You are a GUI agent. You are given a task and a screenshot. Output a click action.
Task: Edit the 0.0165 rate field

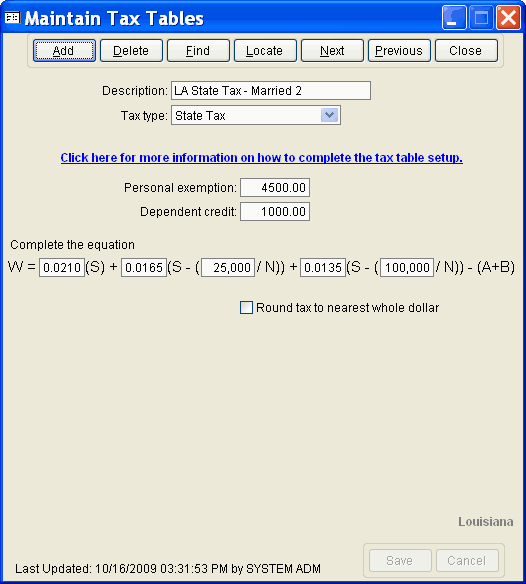(x=144, y=267)
